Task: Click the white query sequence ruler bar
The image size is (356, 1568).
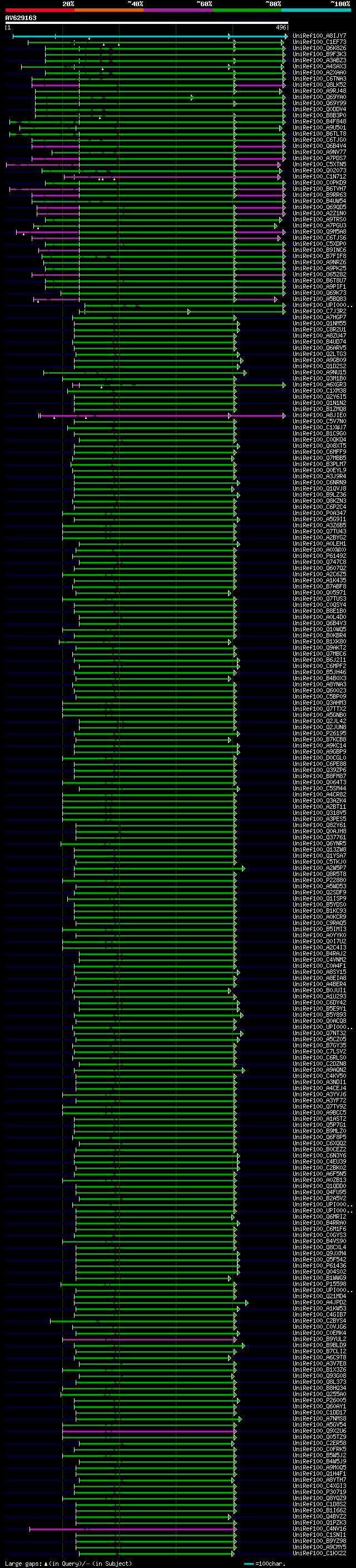Action: coord(147,23)
